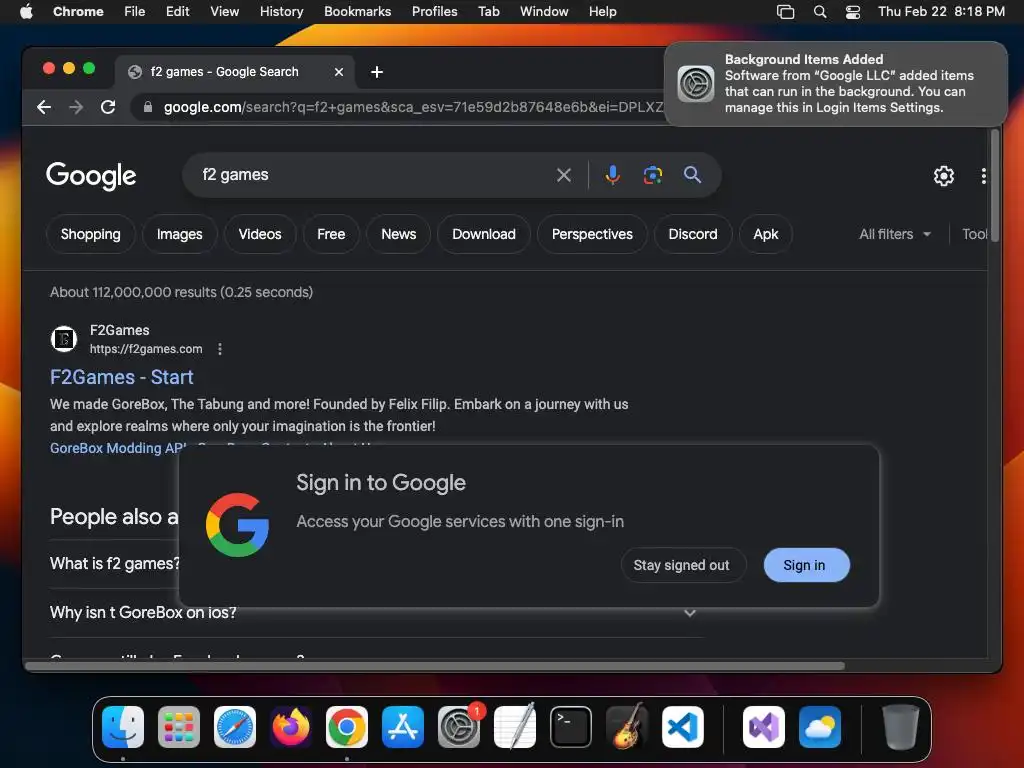Image resolution: width=1024 pixels, height=768 pixels.
Task: Click the browser back arrow
Action: tap(44, 107)
